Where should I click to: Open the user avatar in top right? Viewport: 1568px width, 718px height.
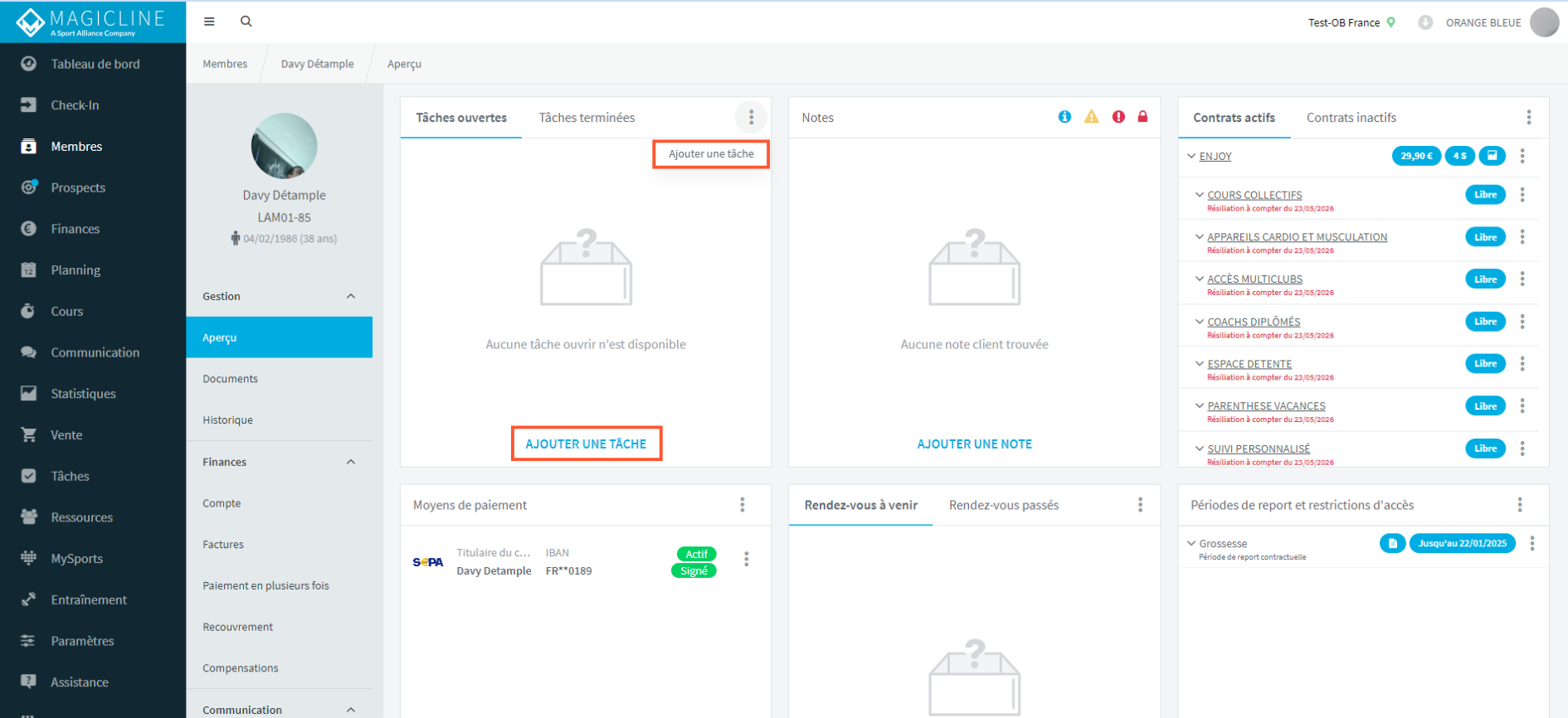point(1544,22)
